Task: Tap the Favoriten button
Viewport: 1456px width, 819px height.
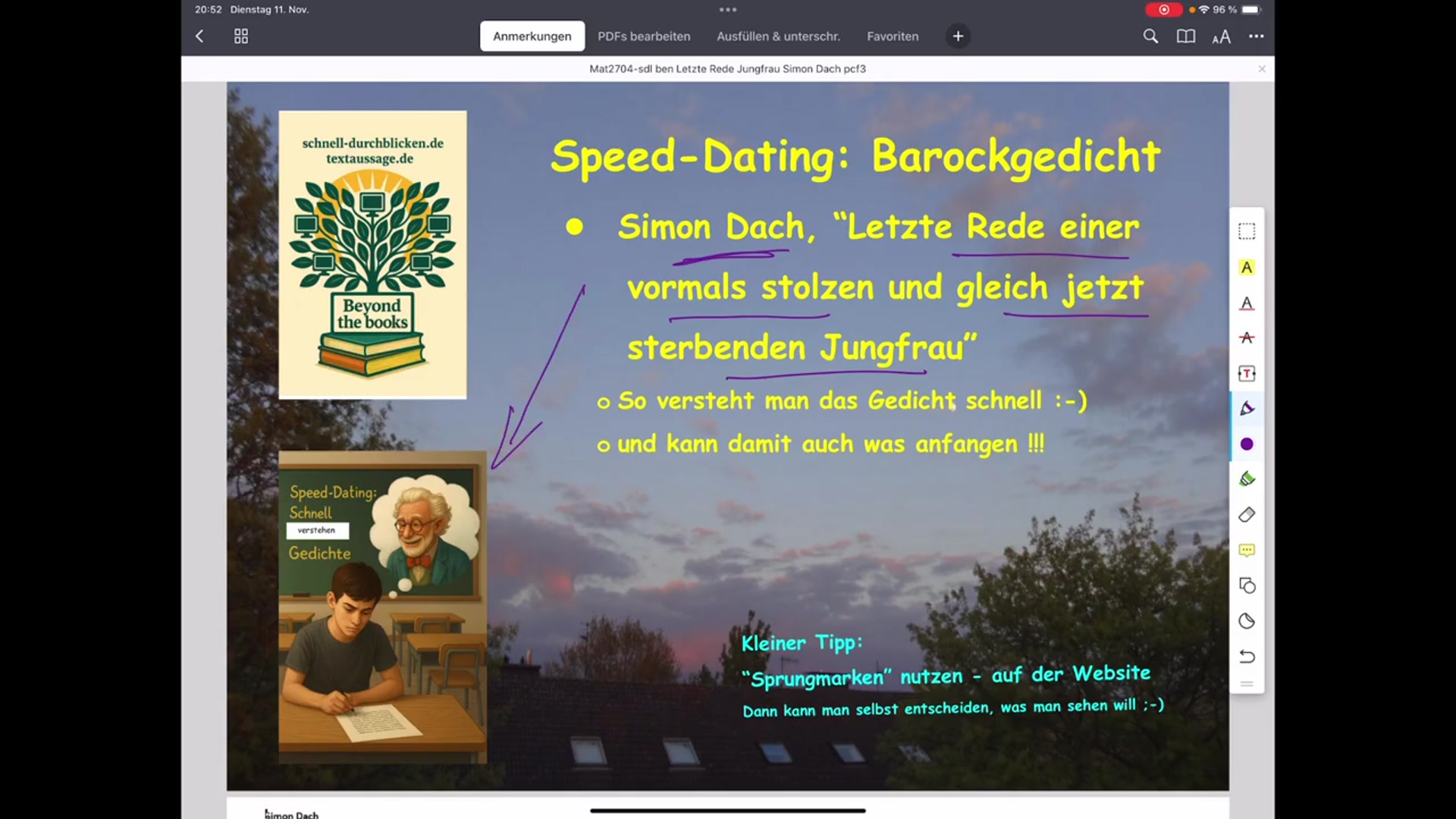Action: click(x=892, y=36)
